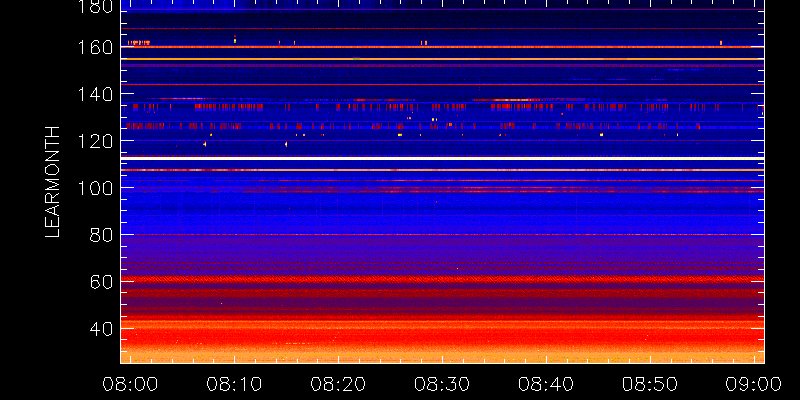Click the 160 frequency label
The image size is (800, 400).
pos(95,47)
